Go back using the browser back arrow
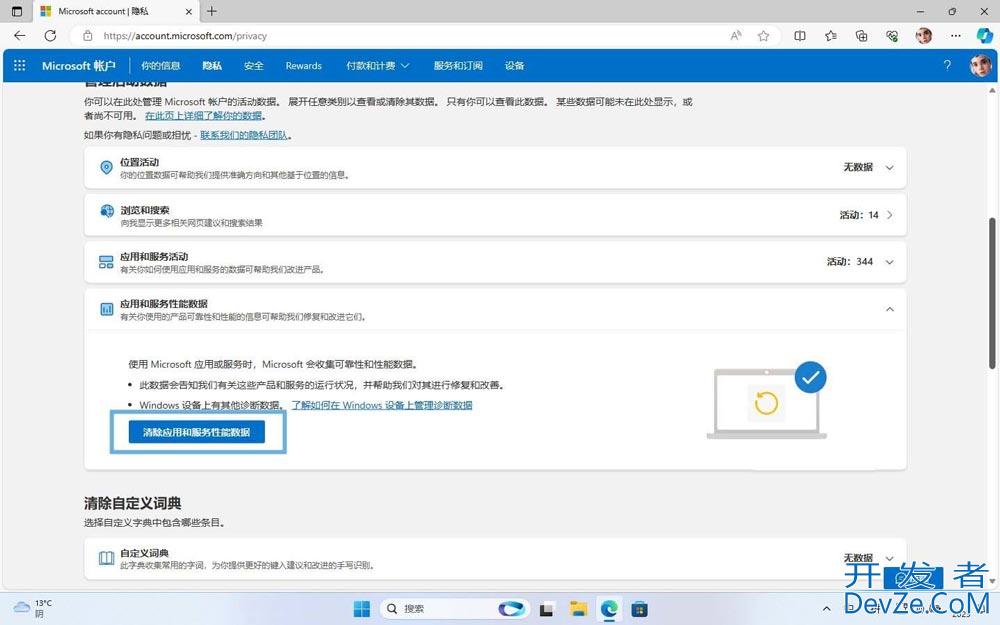The image size is (1000, 625). pos(20,36)
